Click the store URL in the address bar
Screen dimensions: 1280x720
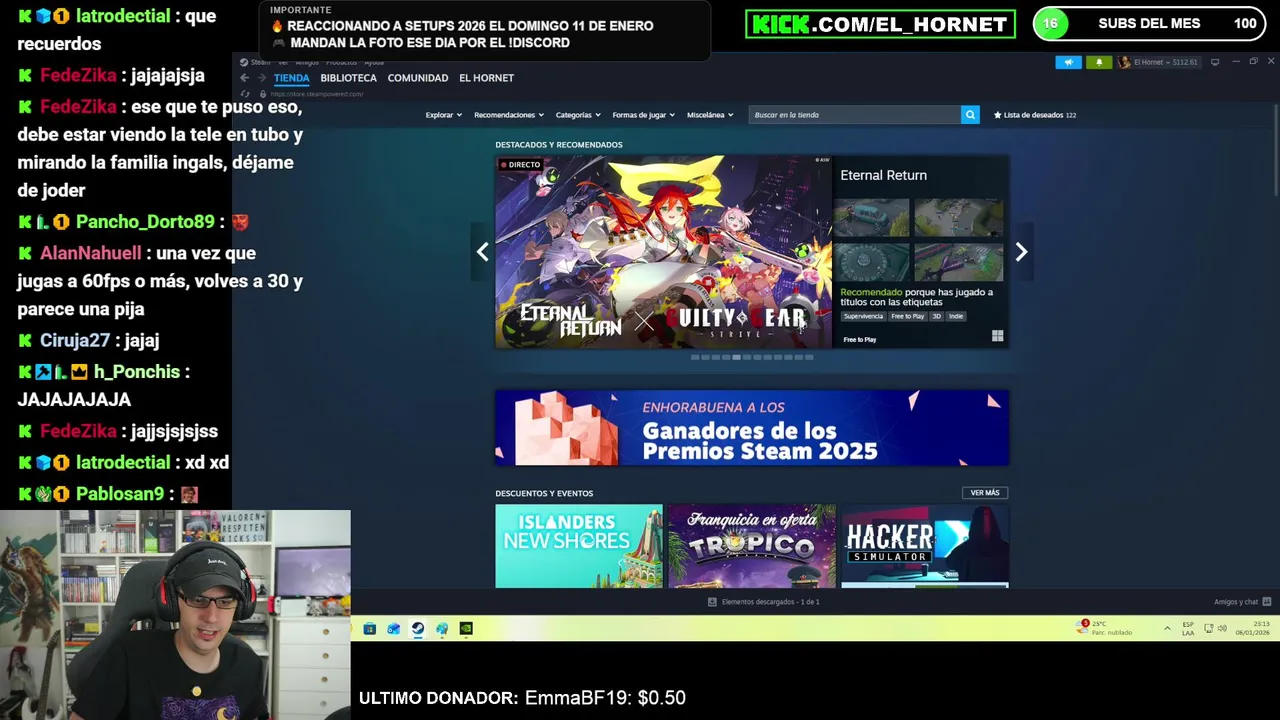tap(317, 94)
